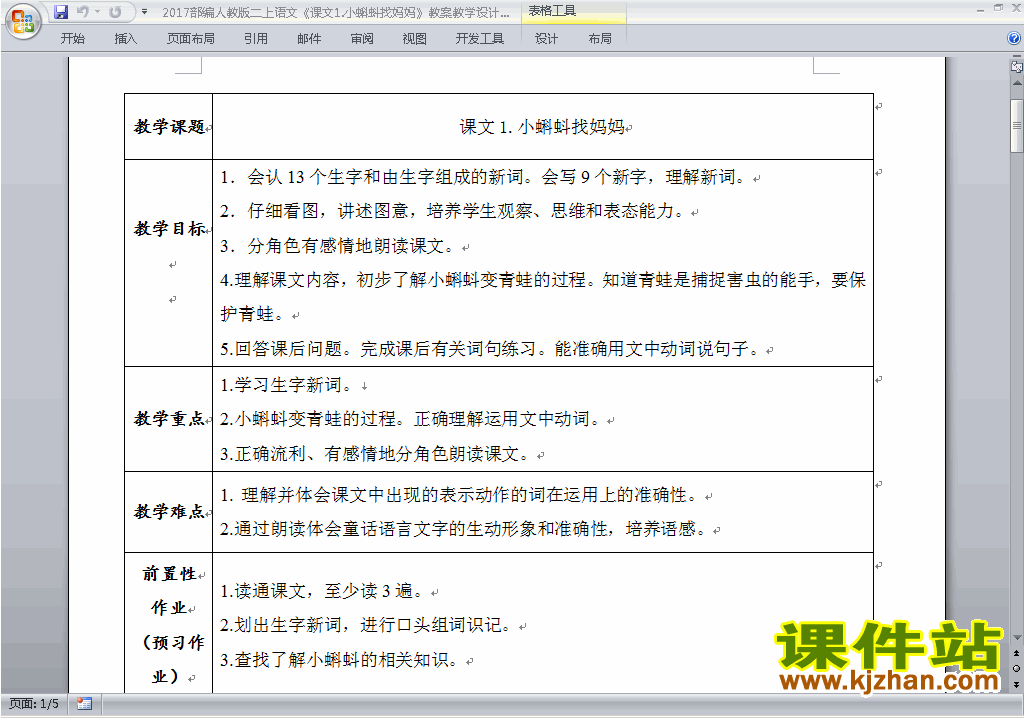Click the 作业 label in the left column
The height and width of the screenshot is (718, 1024).
[169, 608]
